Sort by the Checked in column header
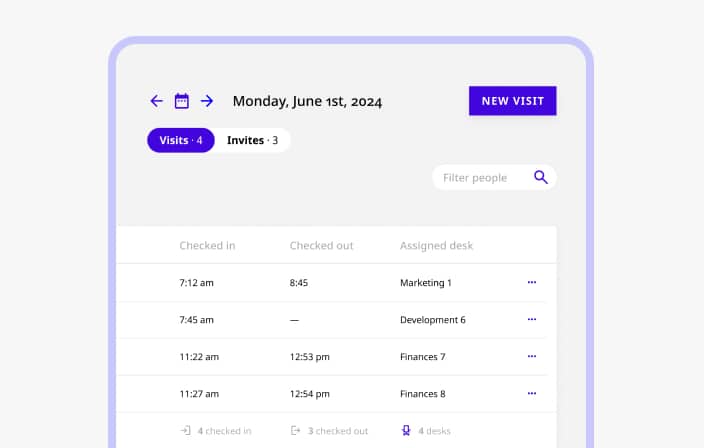The height and width of the screenshot is (448, 704). [x=207, y=246]
